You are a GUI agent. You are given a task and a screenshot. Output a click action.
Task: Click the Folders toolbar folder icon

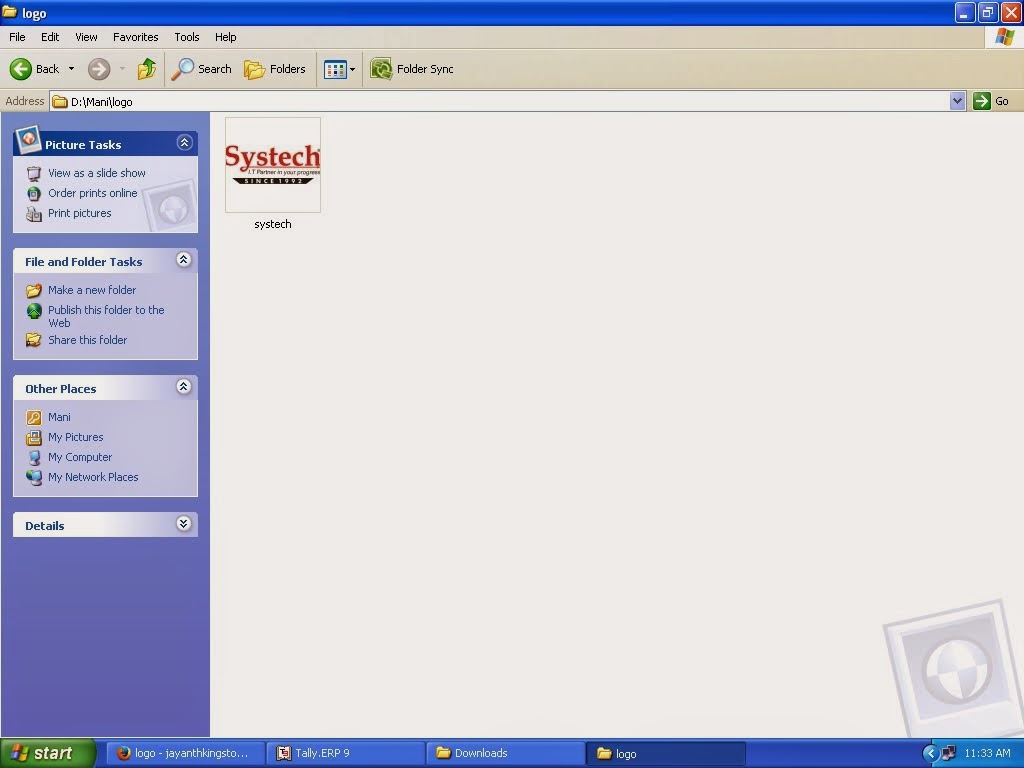pyautogui.click(x=254, y=69)
